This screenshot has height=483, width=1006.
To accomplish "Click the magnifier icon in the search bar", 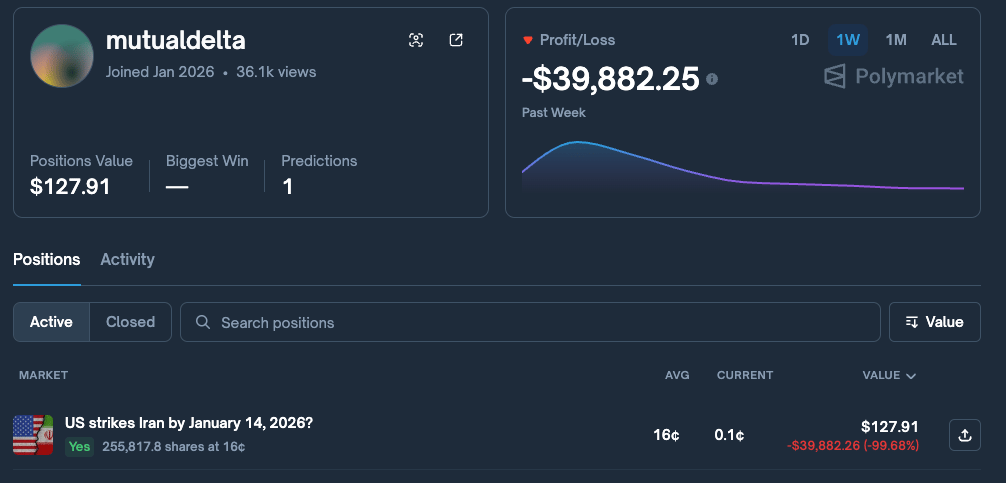I will (x=203, y=322).
